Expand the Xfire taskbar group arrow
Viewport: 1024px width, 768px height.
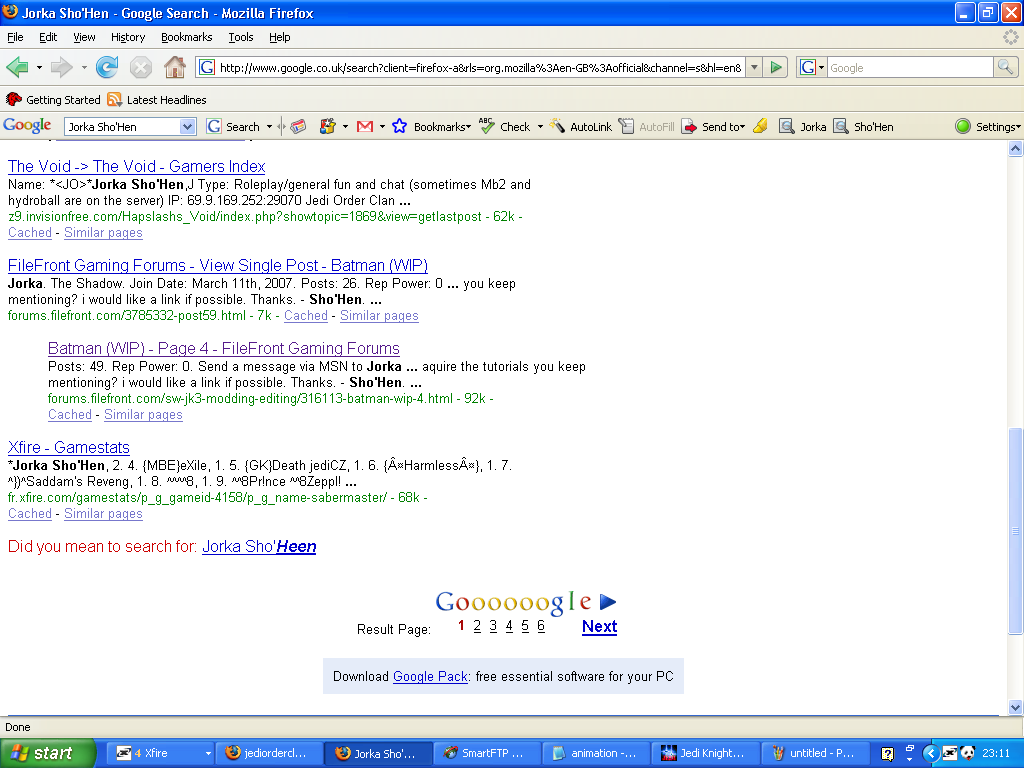click(208, 753)
